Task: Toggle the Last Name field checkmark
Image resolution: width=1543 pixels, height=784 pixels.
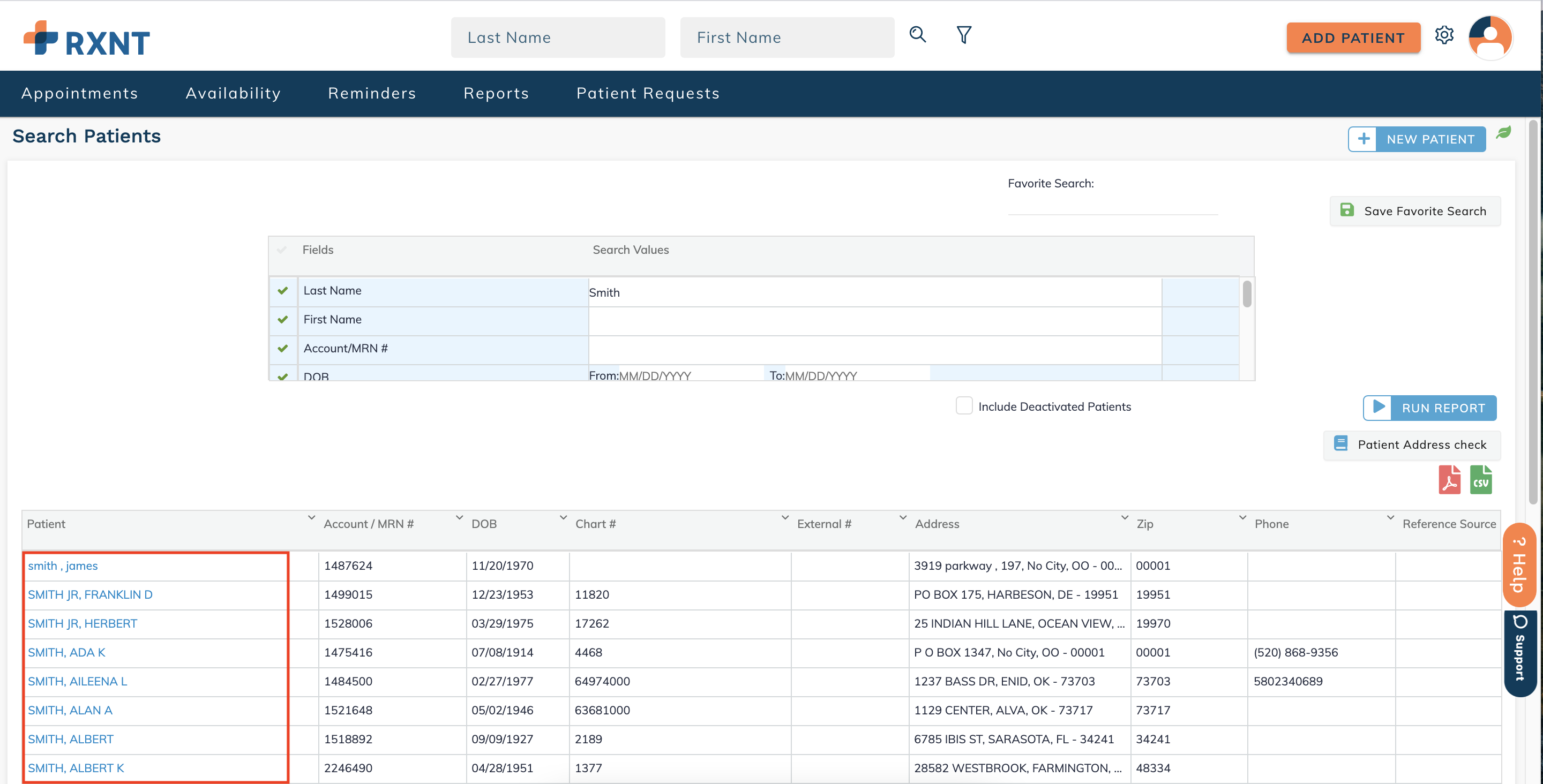Action: click(283, 290)
